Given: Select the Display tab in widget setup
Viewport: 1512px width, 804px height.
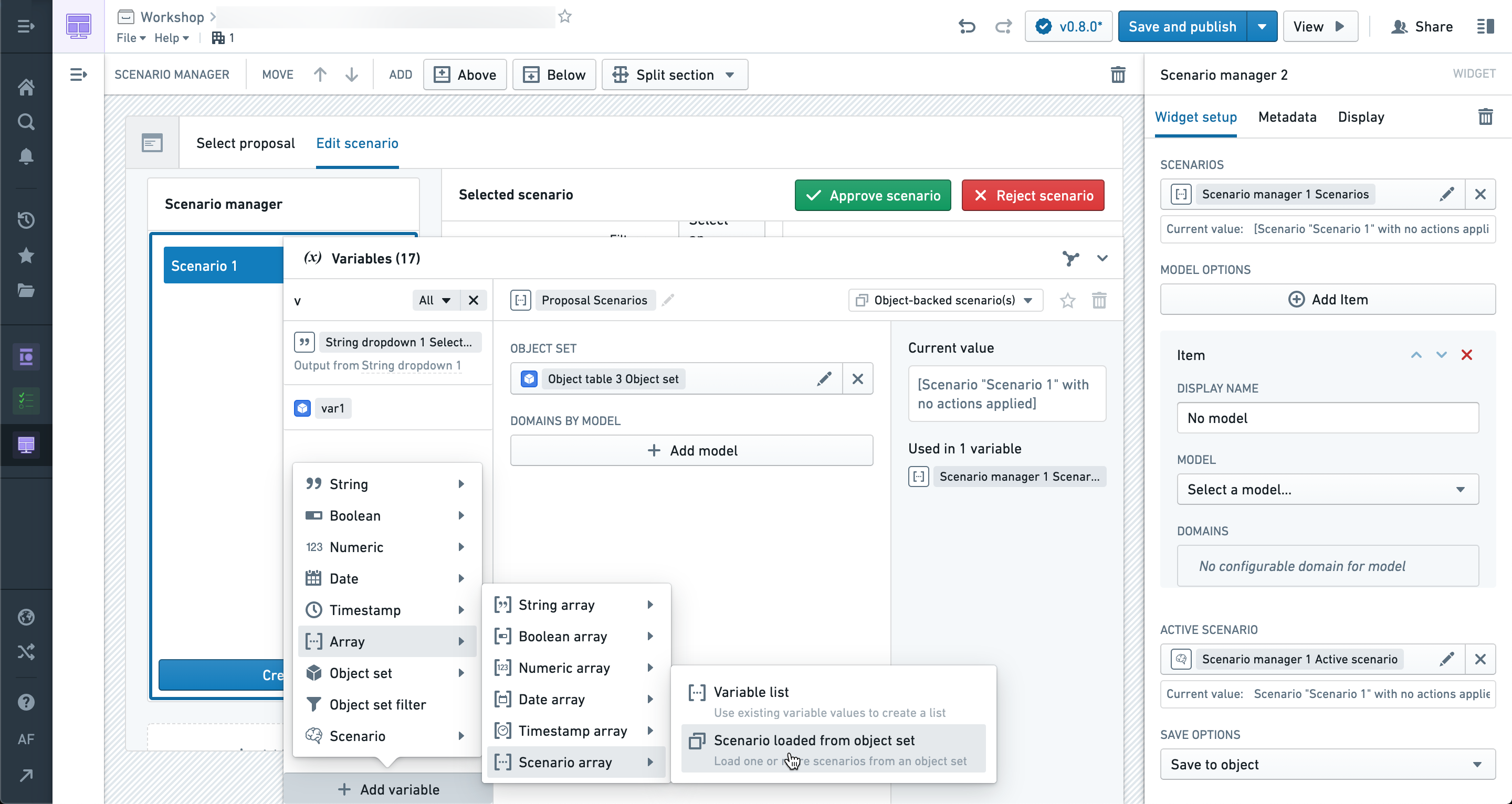Looking at the screenshot, I should 1361,117.
